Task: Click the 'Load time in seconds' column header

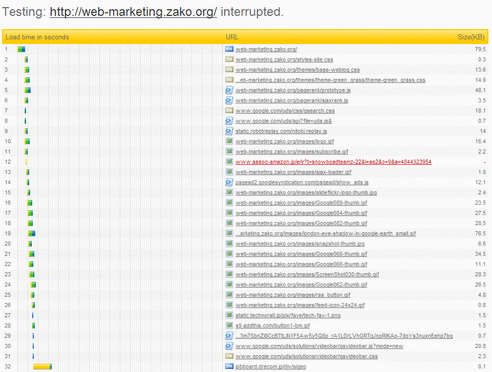Action: pos(37,37)
